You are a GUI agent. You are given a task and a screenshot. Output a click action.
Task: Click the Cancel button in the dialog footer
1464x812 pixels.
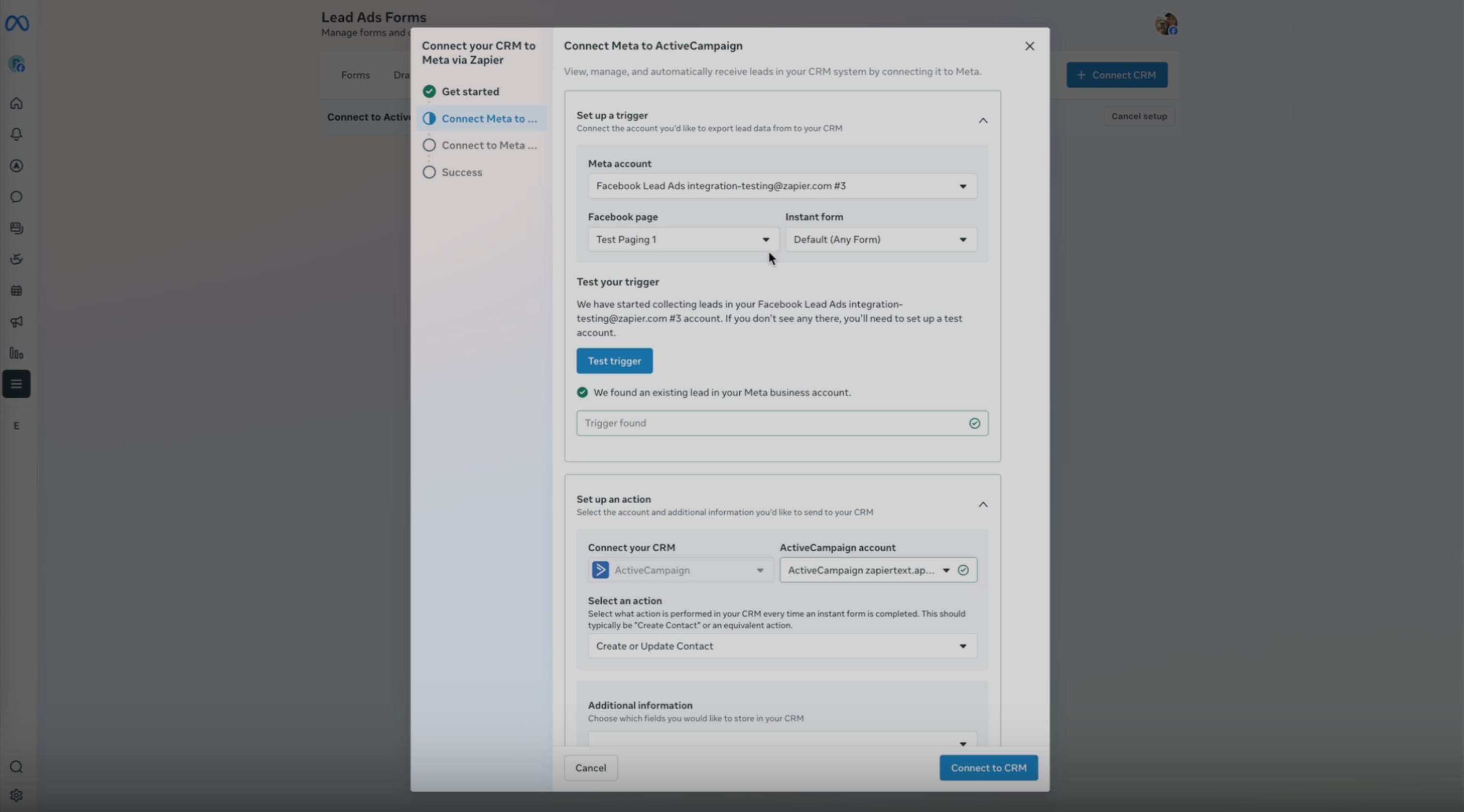coord(591,768)
